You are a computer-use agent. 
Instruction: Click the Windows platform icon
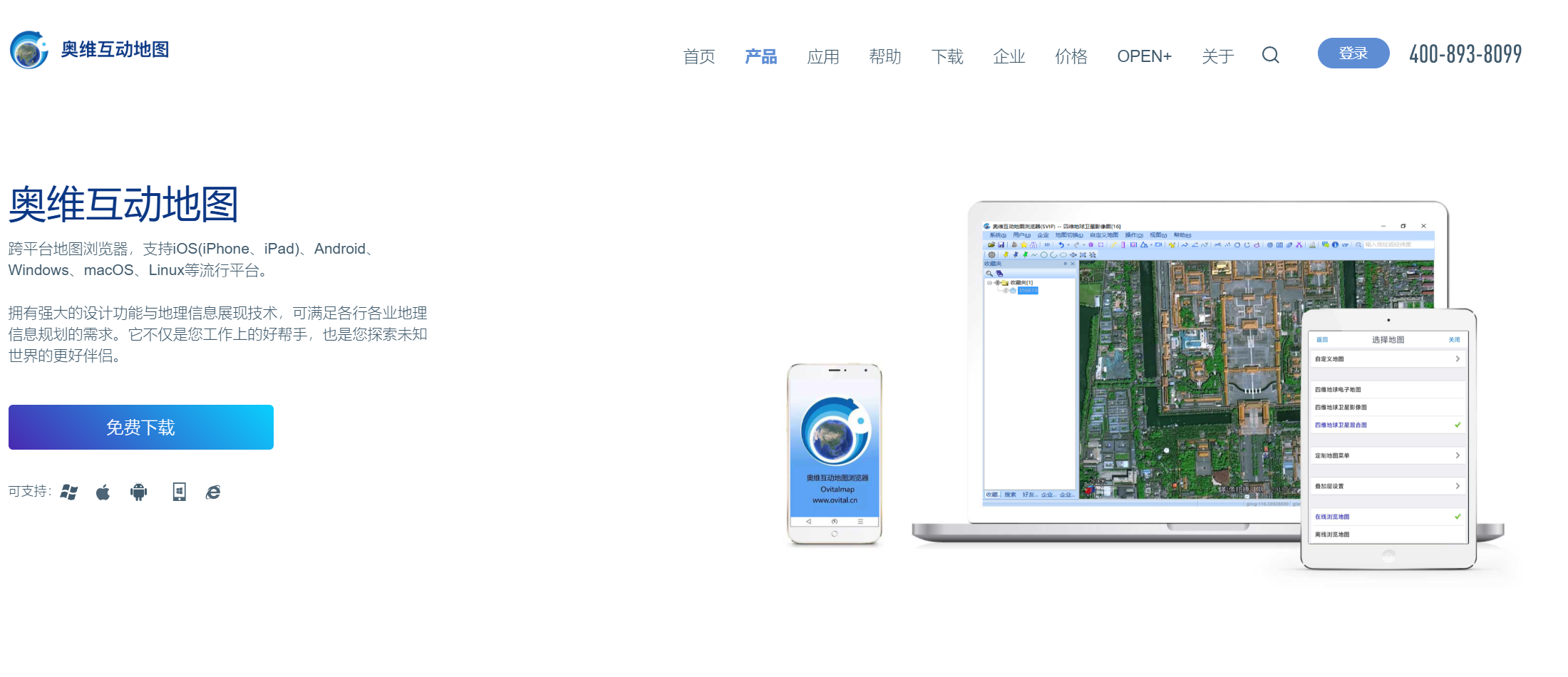click(69, 492)
